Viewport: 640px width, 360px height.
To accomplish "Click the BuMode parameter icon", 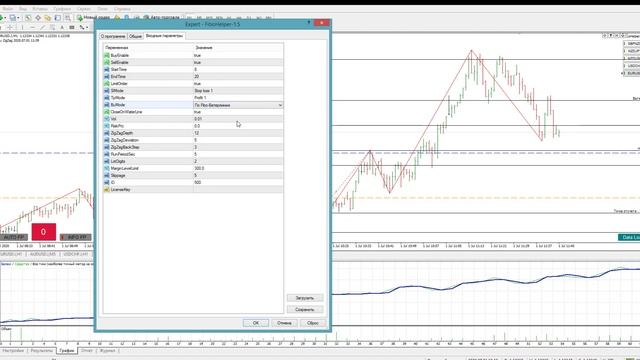I will 107,105.
